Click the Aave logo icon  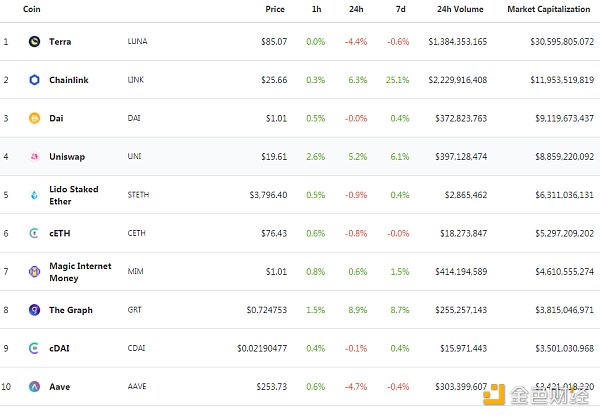click(x=35, y=386)
